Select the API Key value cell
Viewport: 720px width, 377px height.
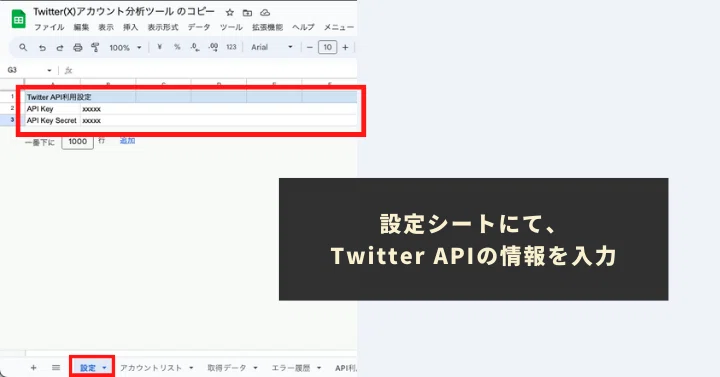click(x=108, y=109)
